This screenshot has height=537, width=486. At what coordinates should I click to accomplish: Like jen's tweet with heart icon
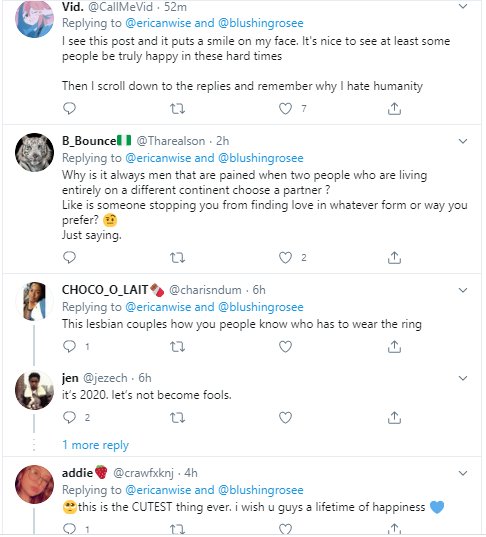285,417
